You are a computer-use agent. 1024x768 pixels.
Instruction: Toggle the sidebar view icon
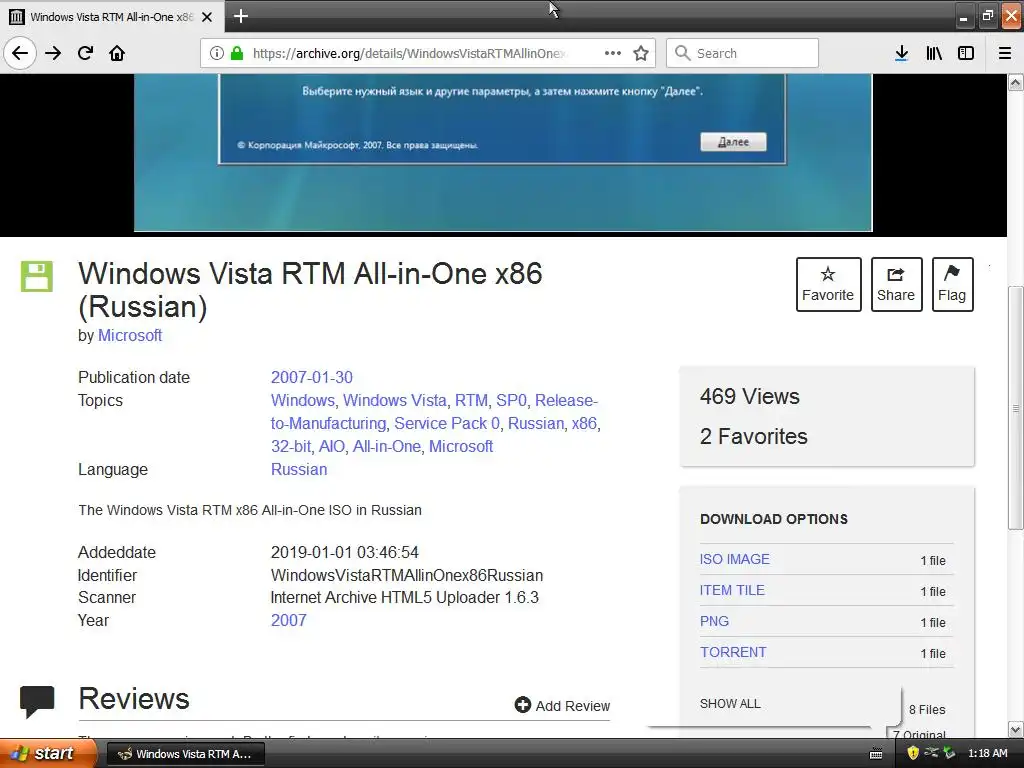[966, 53]
